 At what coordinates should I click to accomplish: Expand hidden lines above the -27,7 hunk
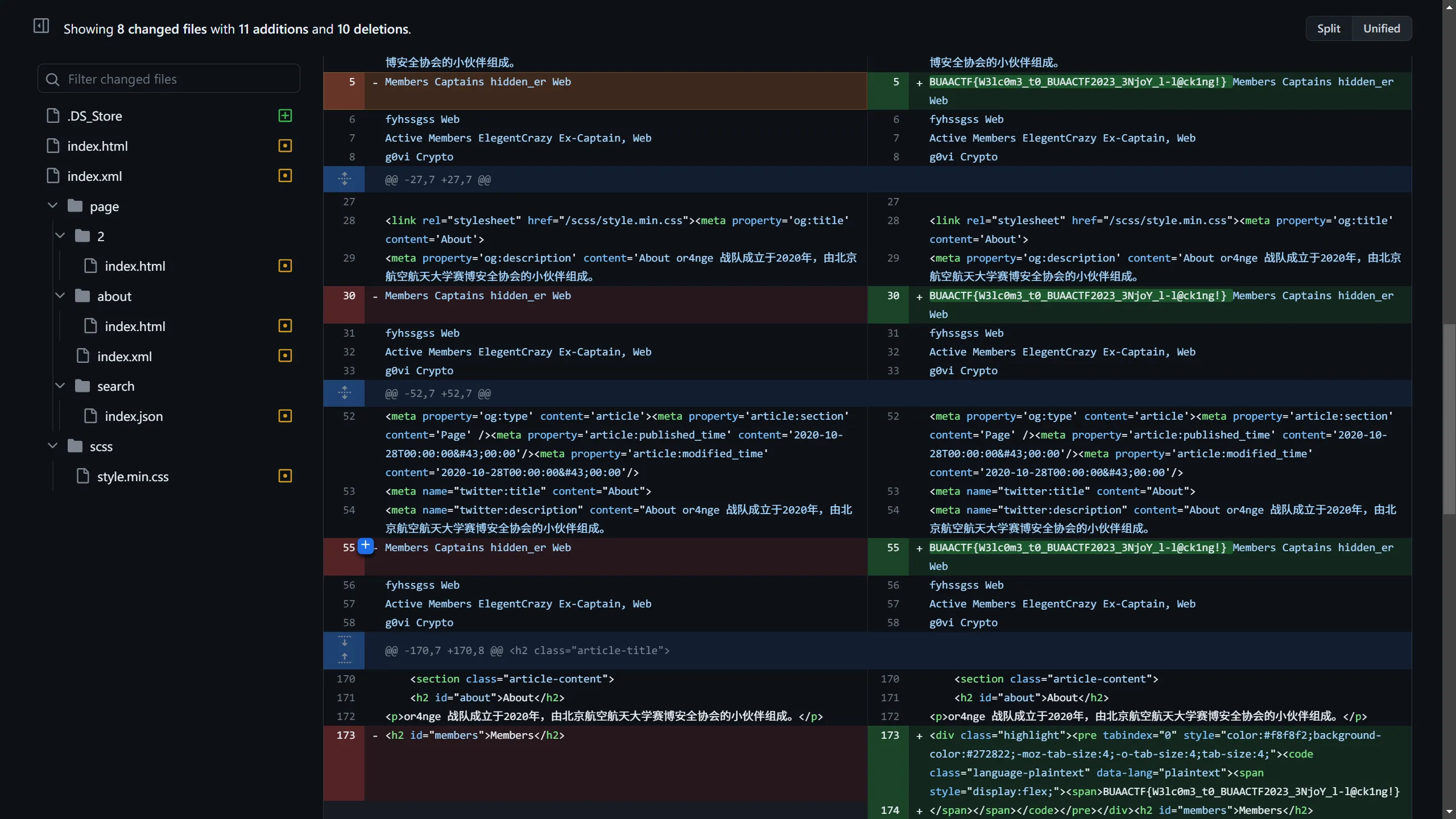tap(344, 179)
